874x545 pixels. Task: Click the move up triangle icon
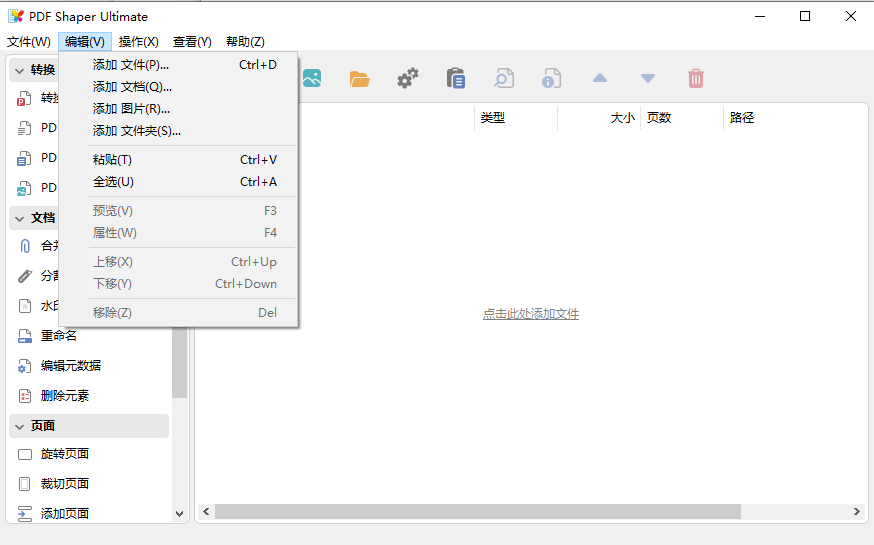600,78
